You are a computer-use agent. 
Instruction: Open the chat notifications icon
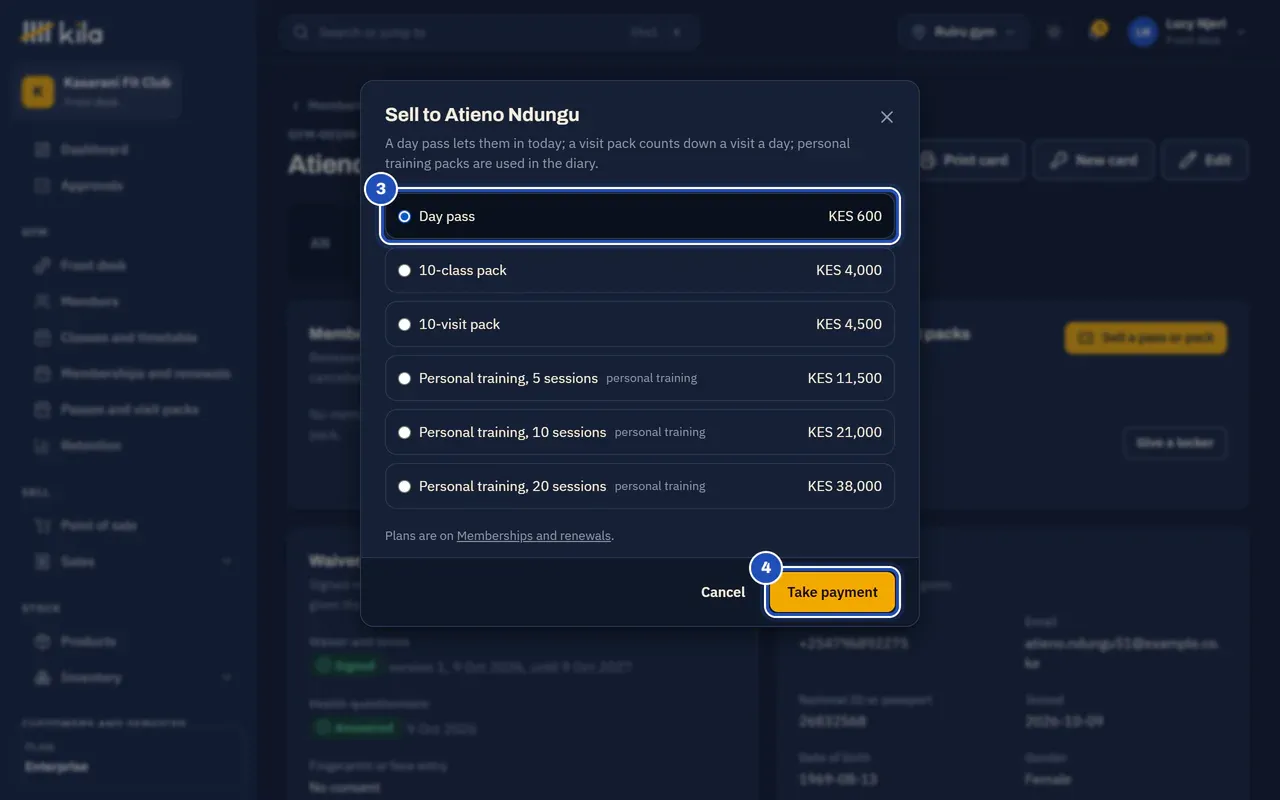coord(1098,32)
